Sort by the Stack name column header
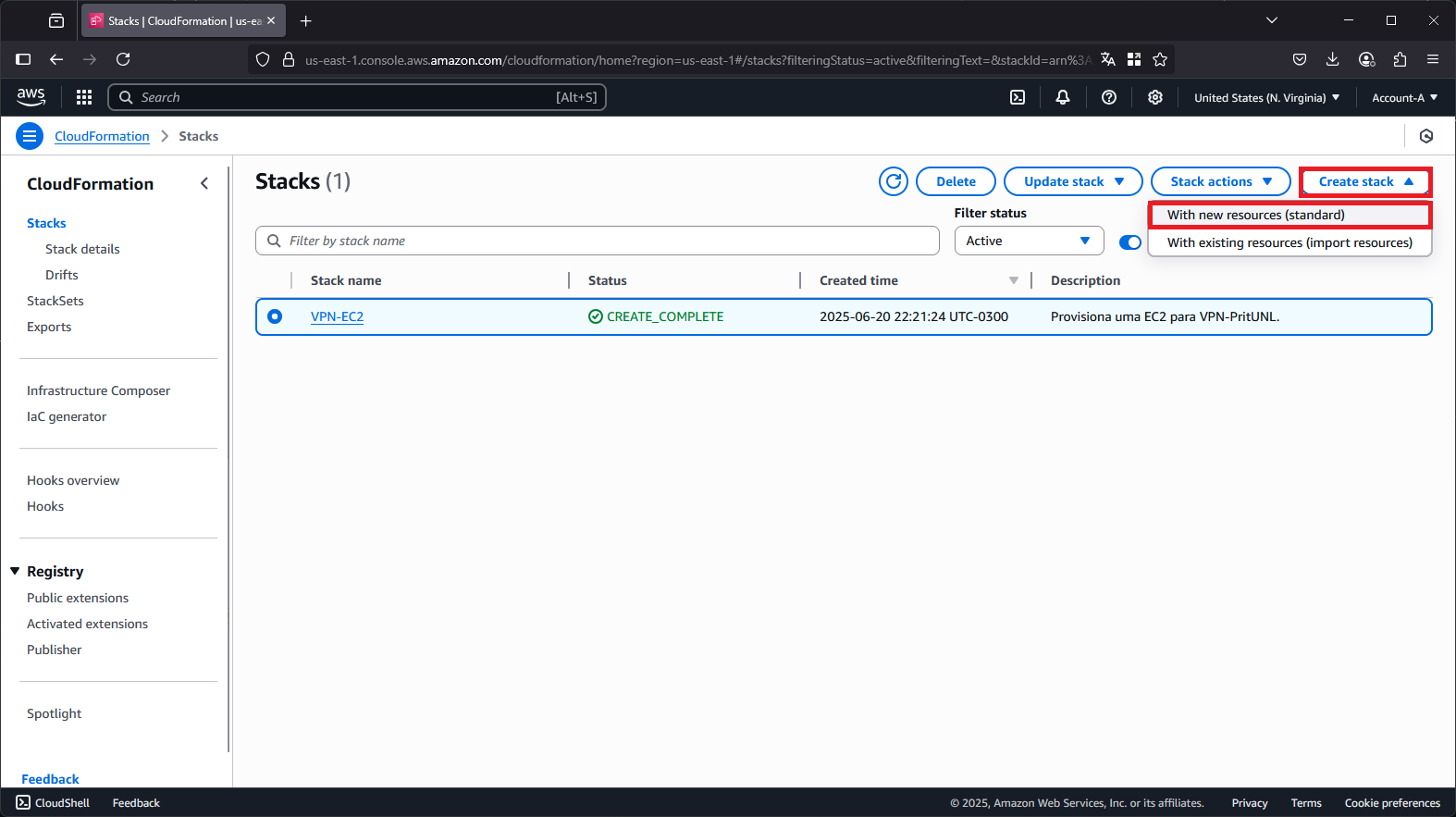 tap(346, 280)
